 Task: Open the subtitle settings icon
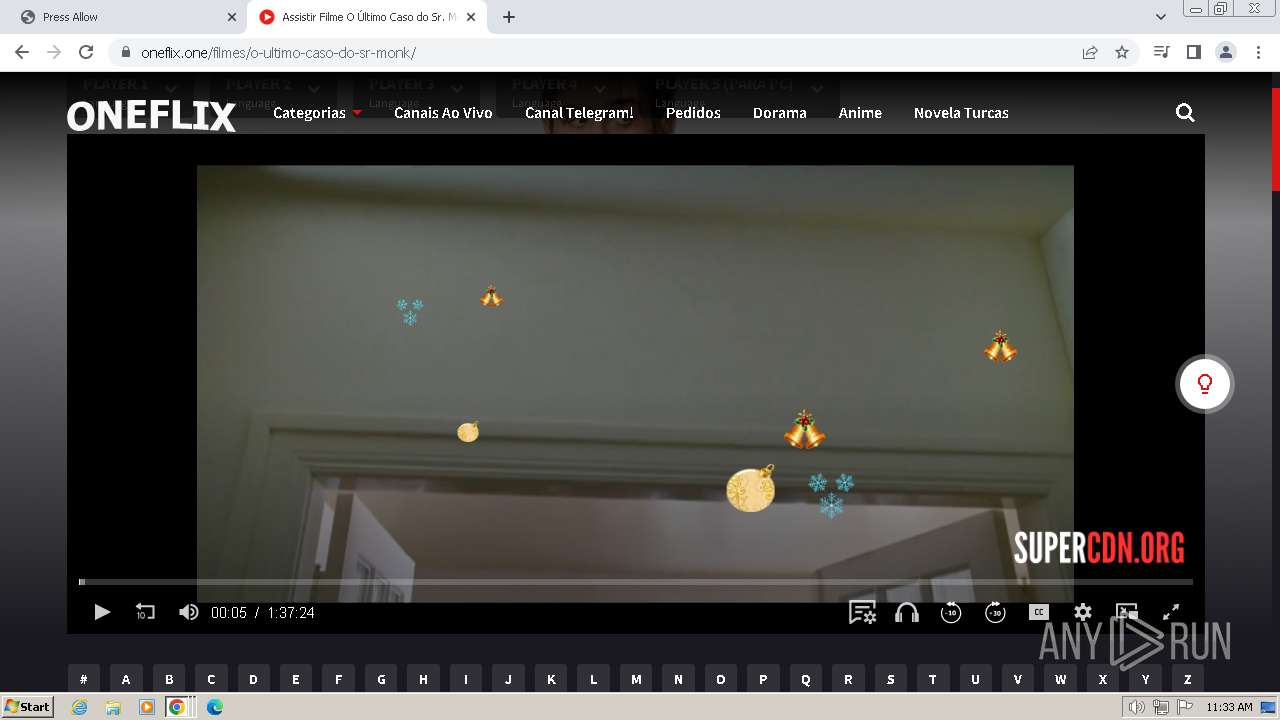(x=862, y=612)
